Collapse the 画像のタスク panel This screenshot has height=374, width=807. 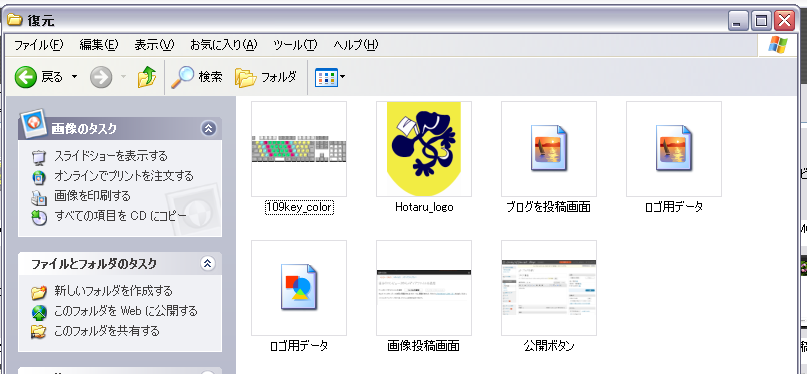point(208,128)
